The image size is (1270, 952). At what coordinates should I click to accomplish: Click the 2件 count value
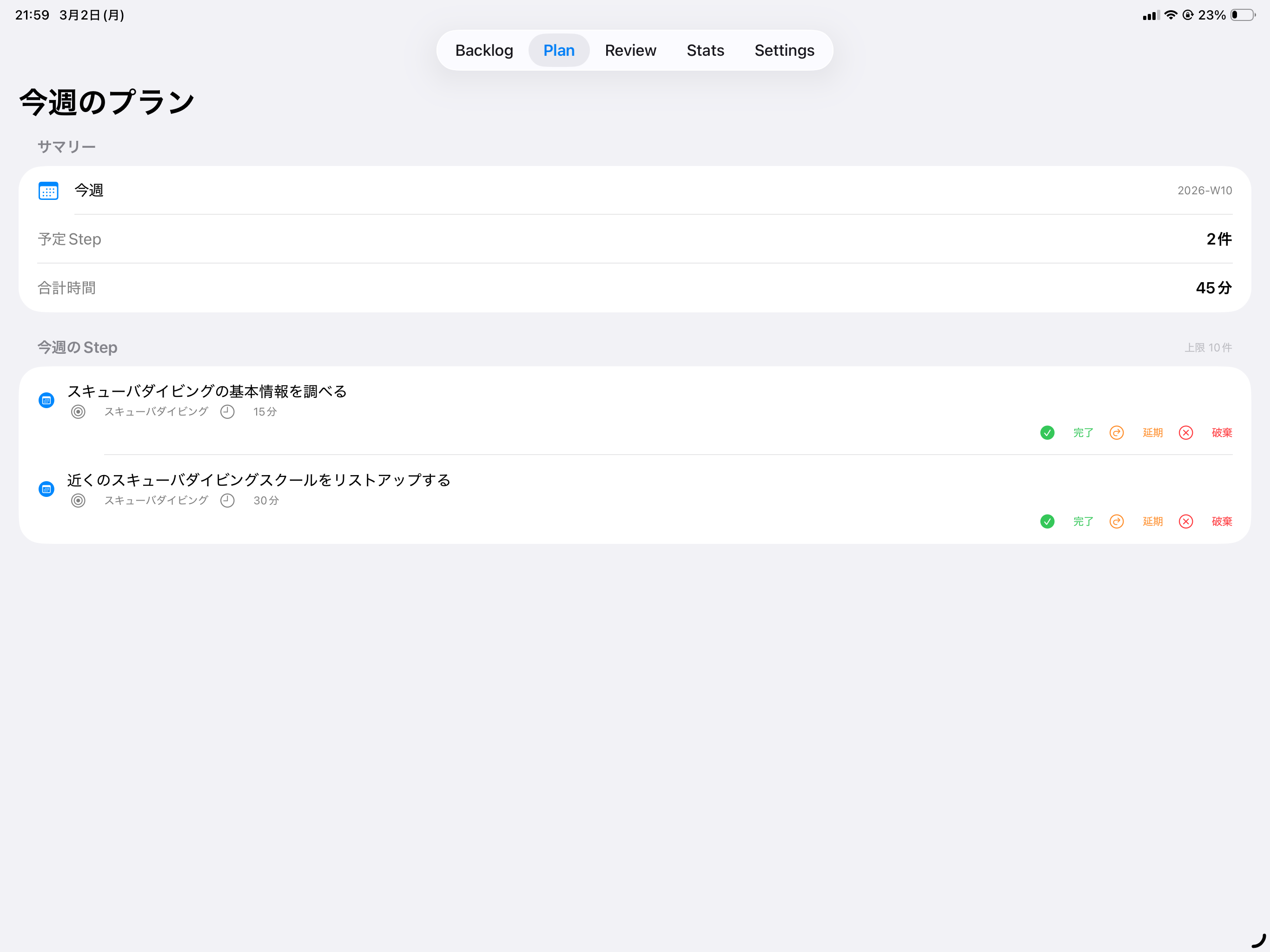(1219, 239)
